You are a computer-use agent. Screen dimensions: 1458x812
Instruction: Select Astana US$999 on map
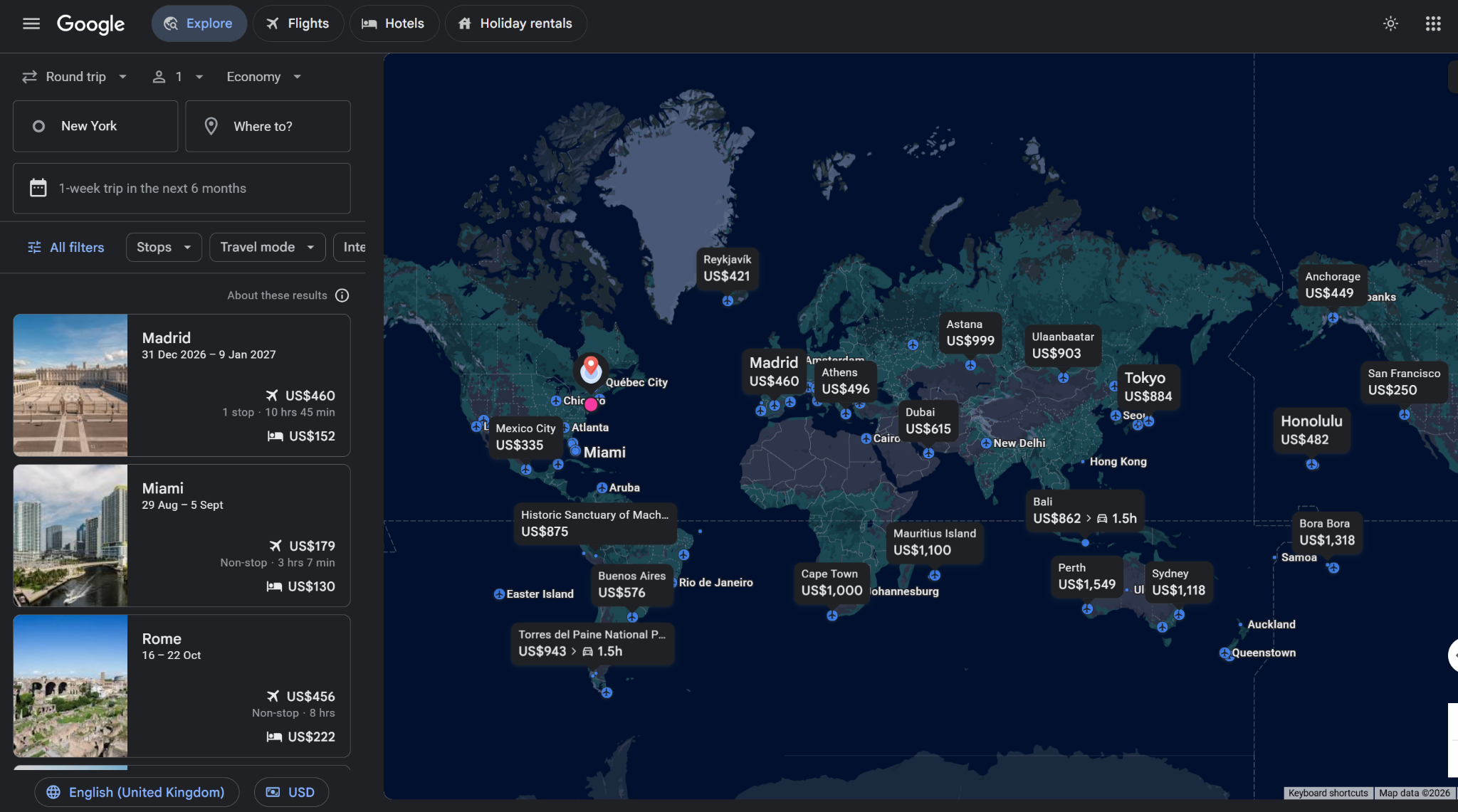pyautogui.click(x=970, y=333)
